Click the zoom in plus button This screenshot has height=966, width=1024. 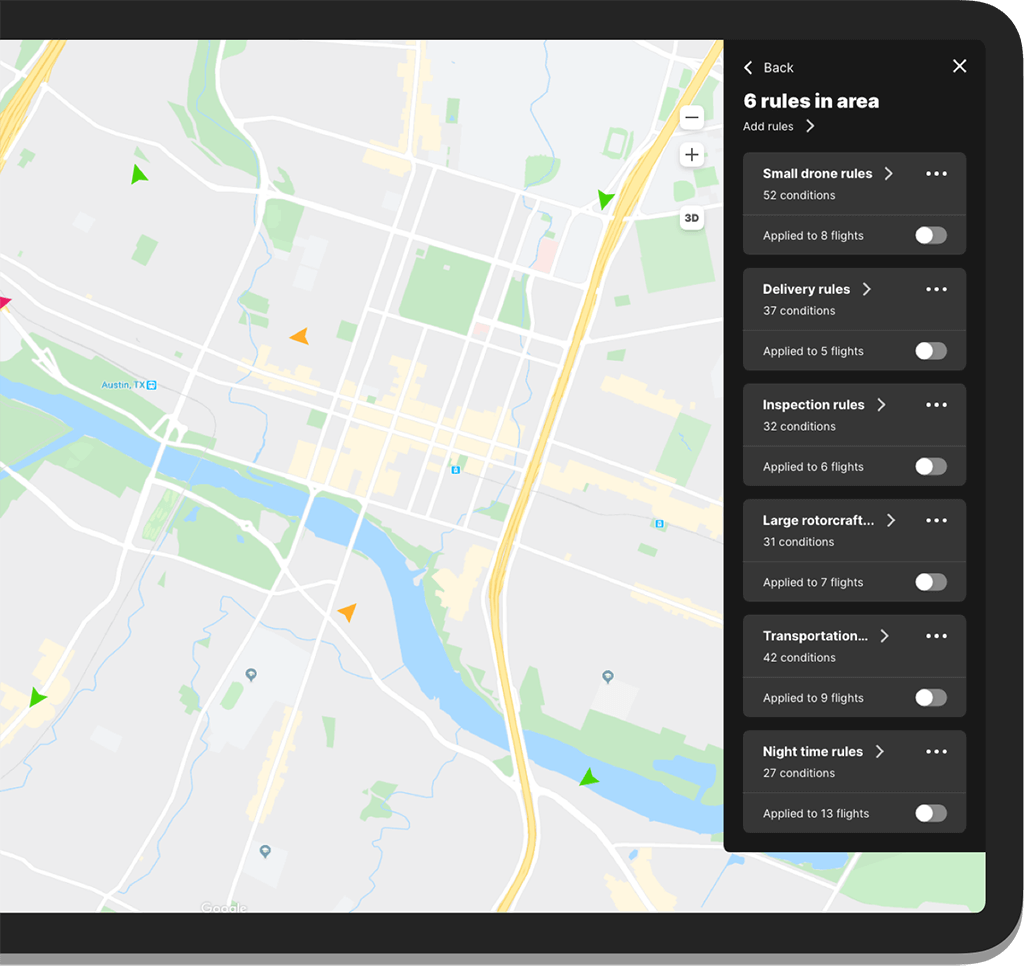pos(691,155)
